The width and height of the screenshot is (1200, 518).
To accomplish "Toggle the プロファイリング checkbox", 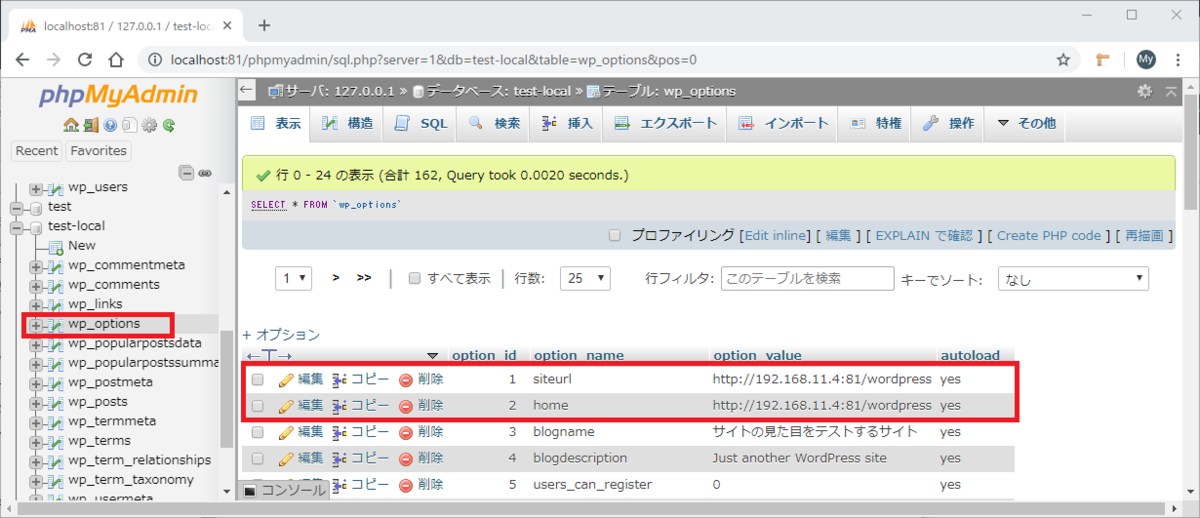I will 616,236.
